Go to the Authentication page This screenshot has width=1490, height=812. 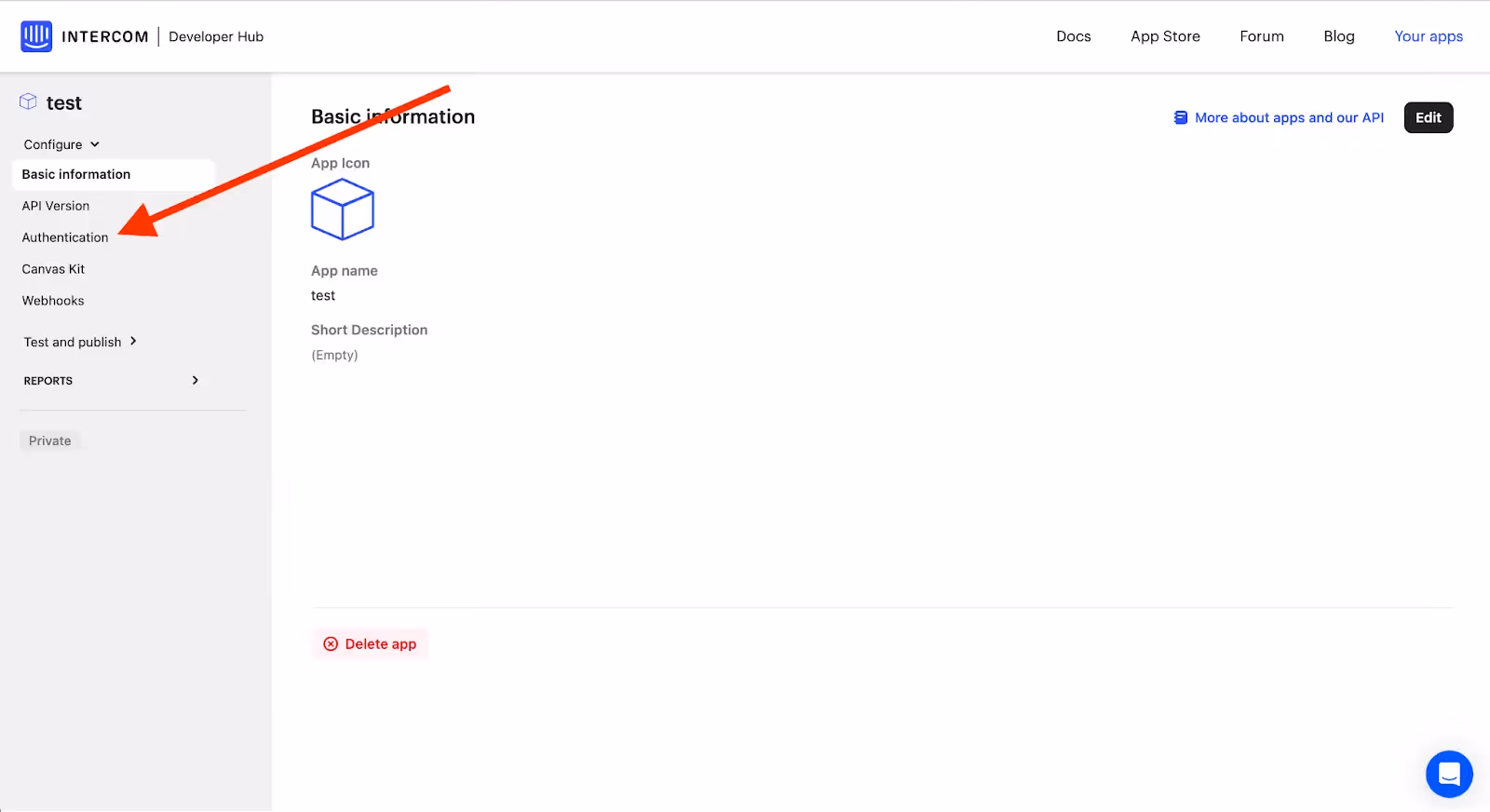(x=65, y=237)
